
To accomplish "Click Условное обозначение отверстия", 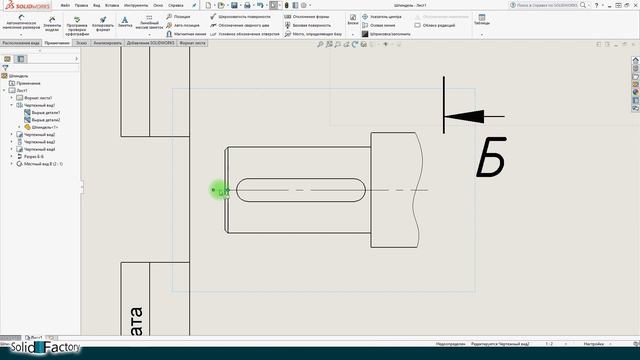I will pyautogui.click(x=245, y=34).
